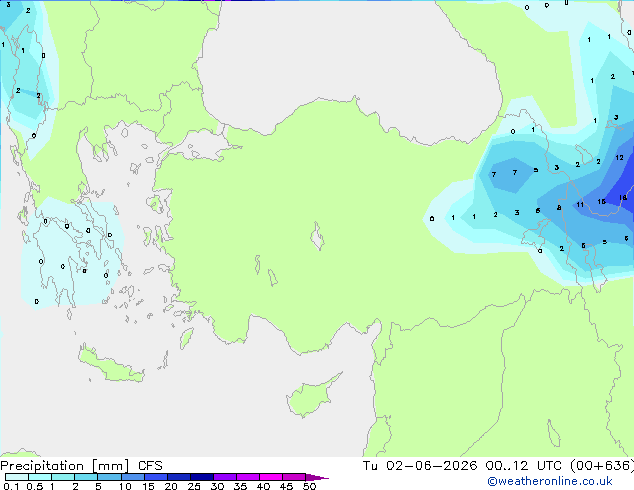The height and width of the screenshot is (490, 634).
Task: Click the legend label '25'
Action: click(x=194, y=486)
